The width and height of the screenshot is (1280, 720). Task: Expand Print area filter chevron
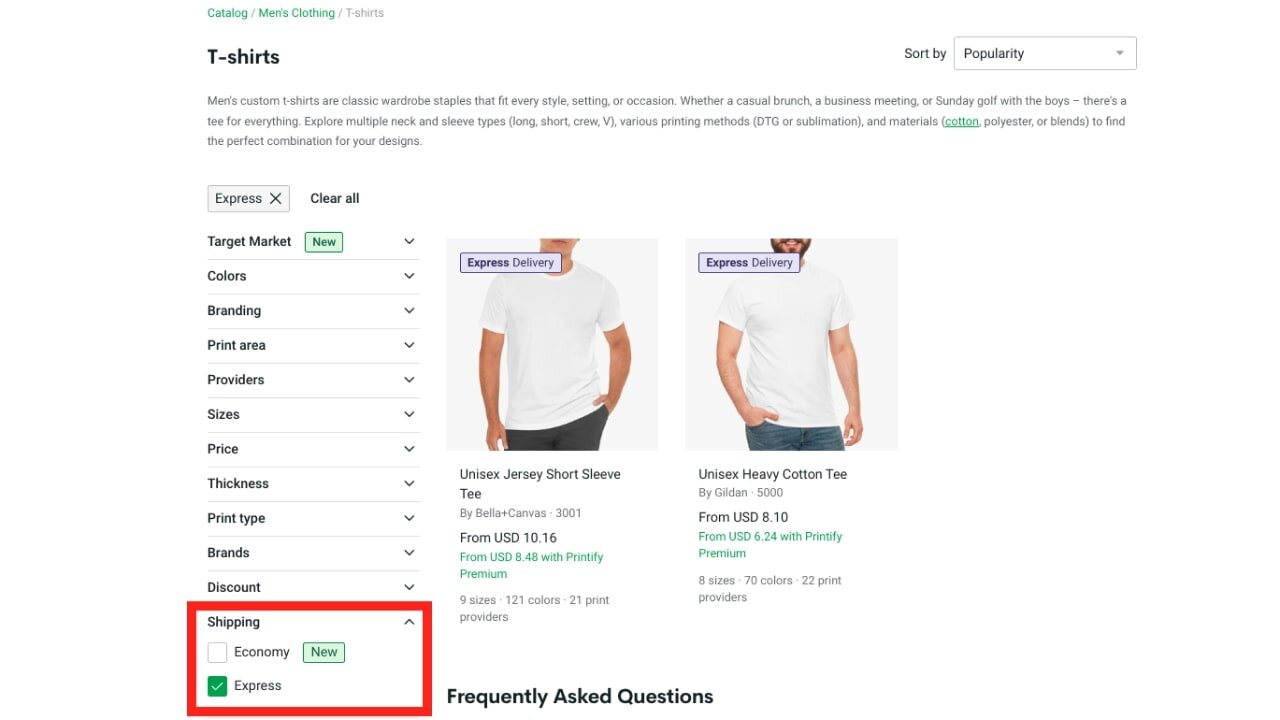click(x=409, y=345)
